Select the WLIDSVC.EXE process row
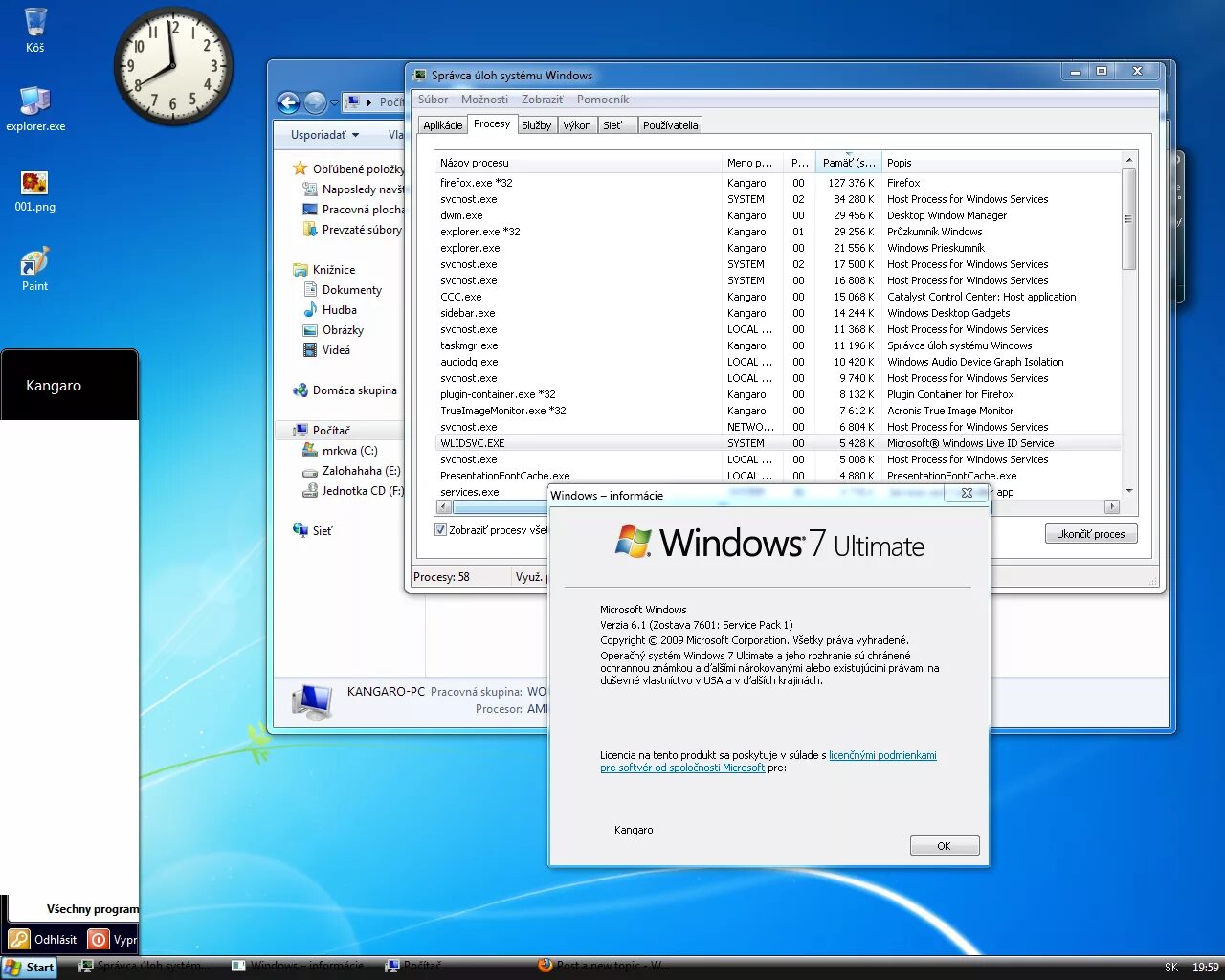The image size is (1225, 980). (x=777, y=443)
